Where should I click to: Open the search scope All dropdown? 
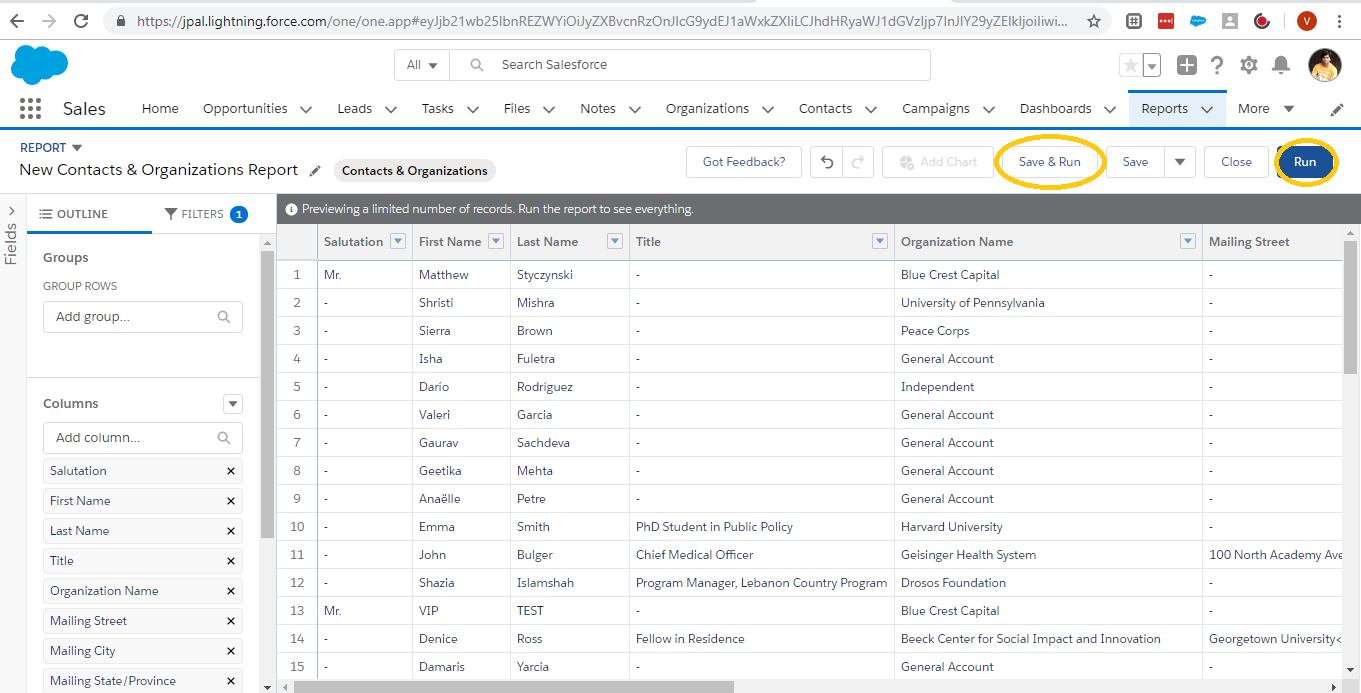pyautogui.click(x=422, y=65)
